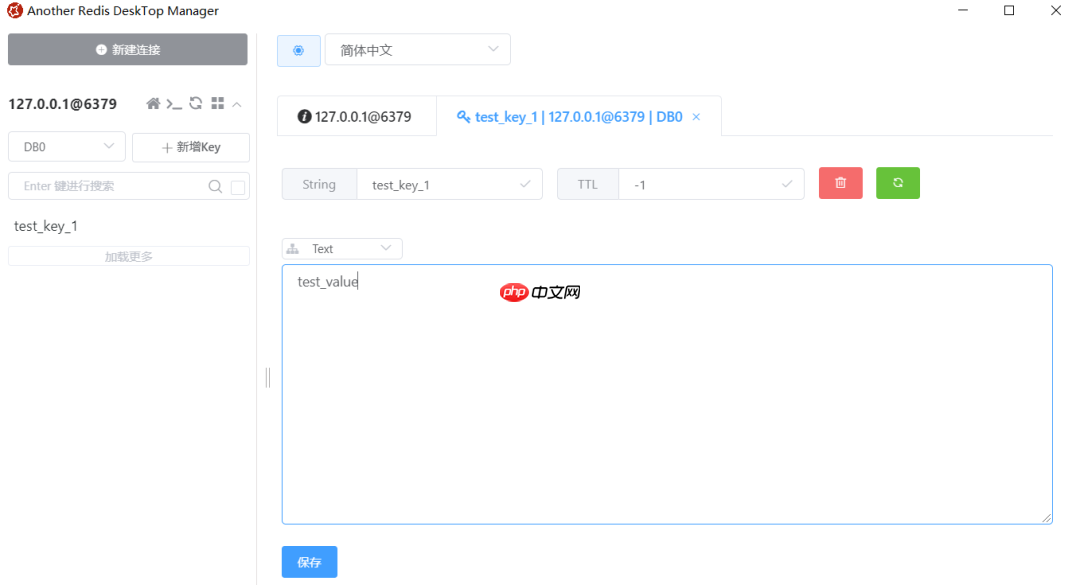Click the home icon next to 127.0.0.1@6379
The height and width of the screenshot is (585, 1080).
[x=152, y=103]
